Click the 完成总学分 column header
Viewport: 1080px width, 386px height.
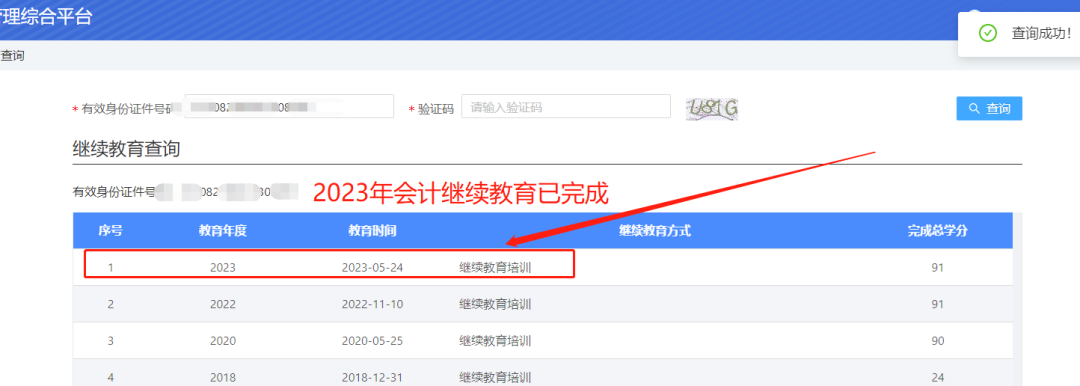(937, 231)
